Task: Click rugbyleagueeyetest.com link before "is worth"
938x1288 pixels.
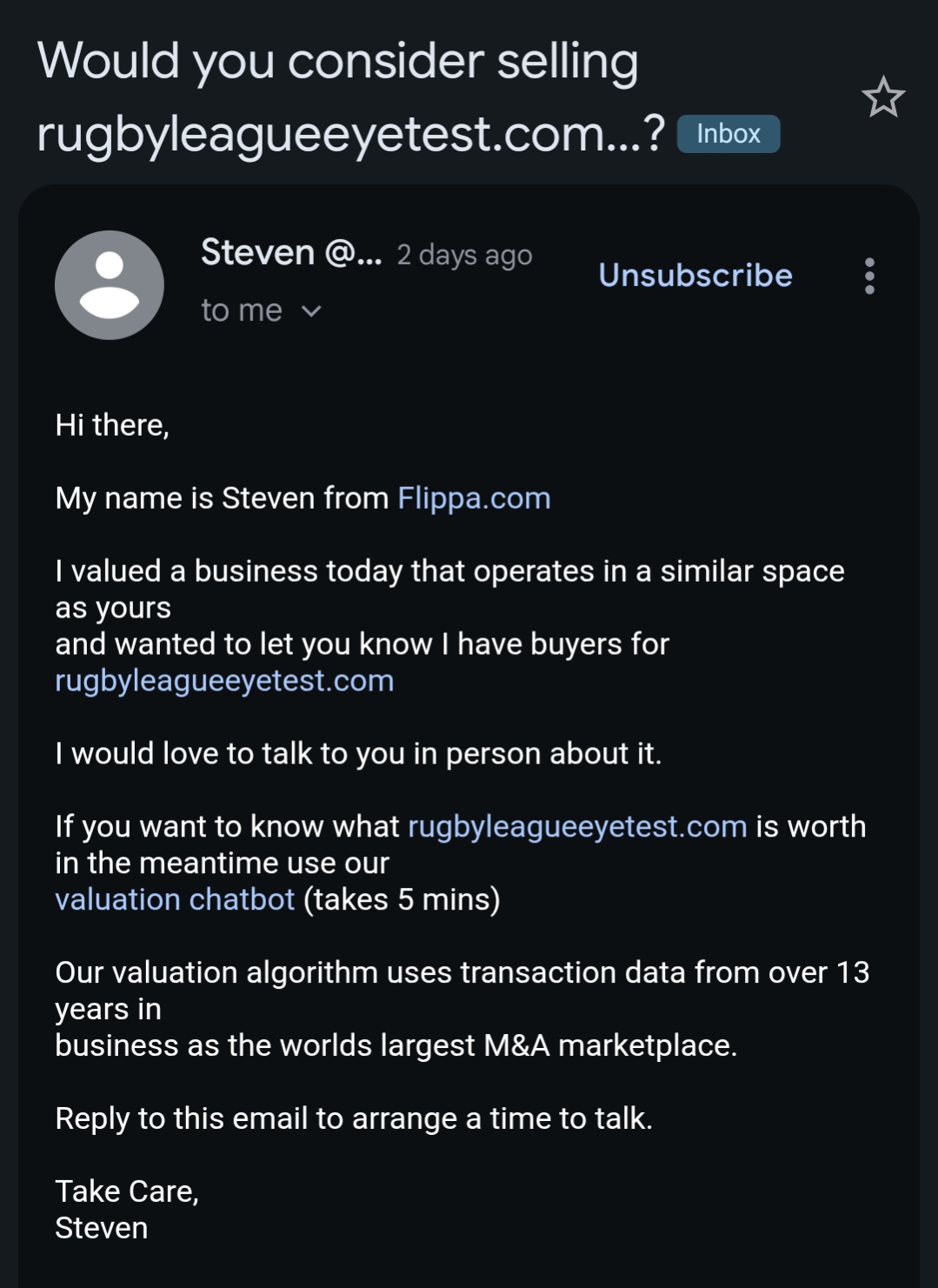Action: [x=577, y=826]
